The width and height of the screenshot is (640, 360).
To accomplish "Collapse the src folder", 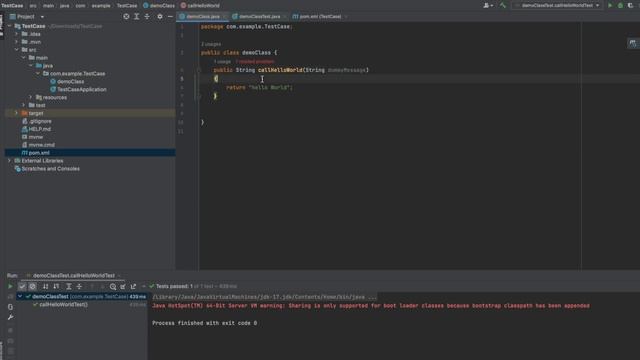I will tap(17, 50).
